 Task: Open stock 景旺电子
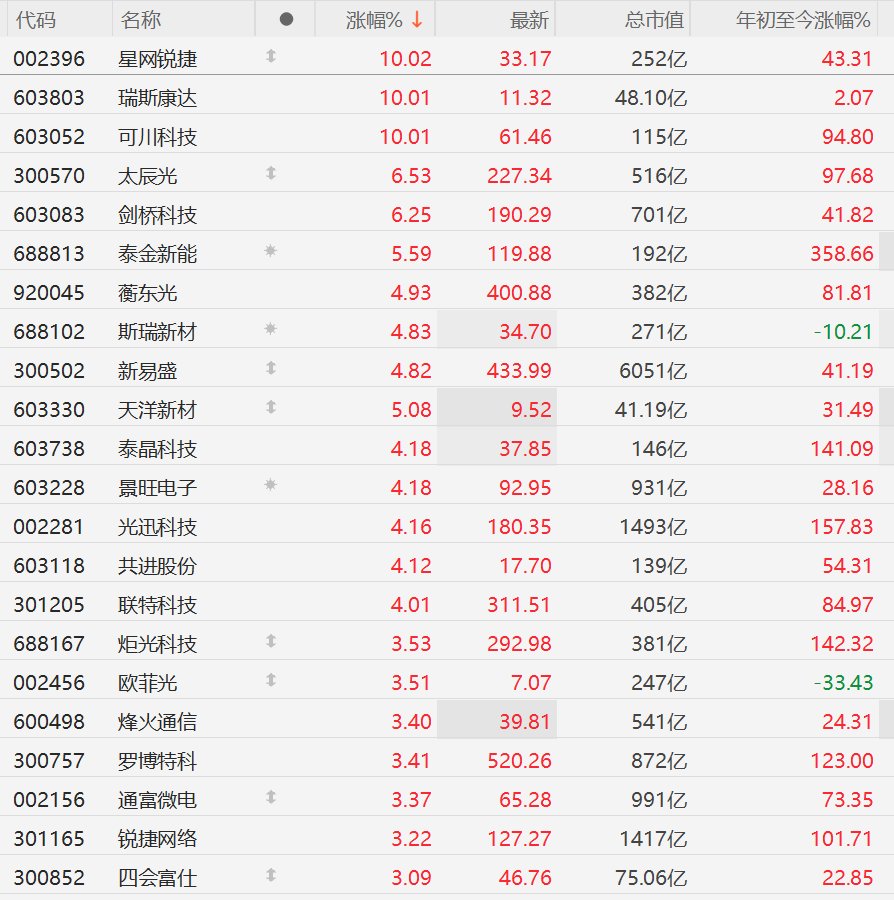(x=157, y=488)
